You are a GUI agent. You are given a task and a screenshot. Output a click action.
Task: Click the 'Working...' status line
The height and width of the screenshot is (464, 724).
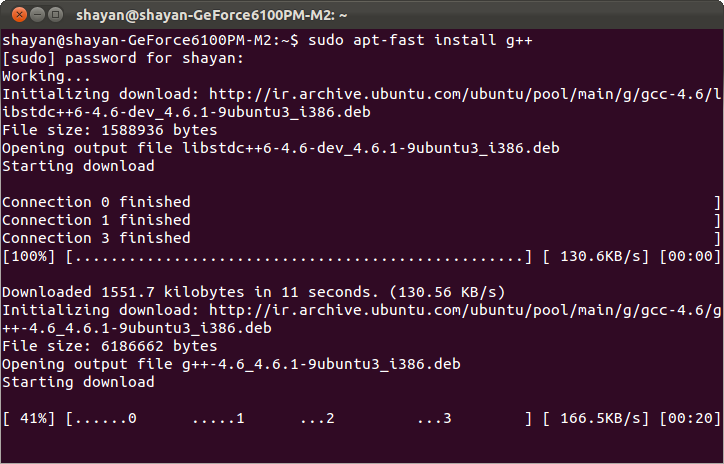pyautogui.click(x=46, y=76)
